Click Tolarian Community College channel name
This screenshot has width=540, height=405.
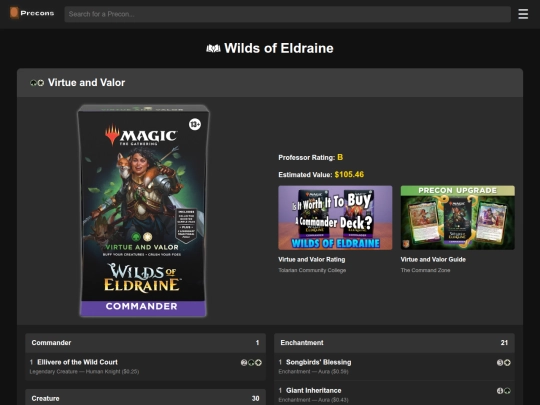312,270
